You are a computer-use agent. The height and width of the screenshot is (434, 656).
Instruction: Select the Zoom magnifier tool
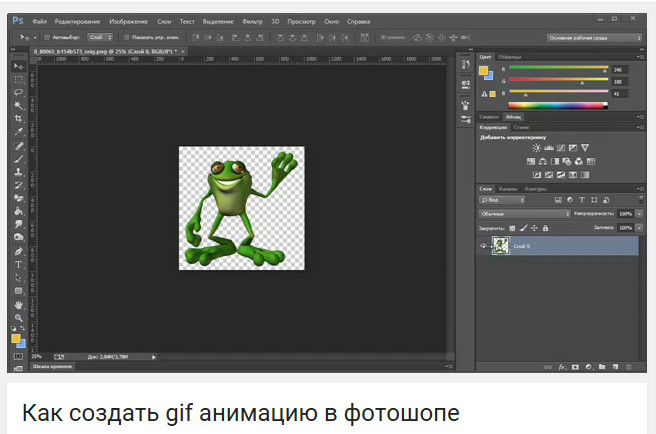pyautogui.click(x=18, y=318)
